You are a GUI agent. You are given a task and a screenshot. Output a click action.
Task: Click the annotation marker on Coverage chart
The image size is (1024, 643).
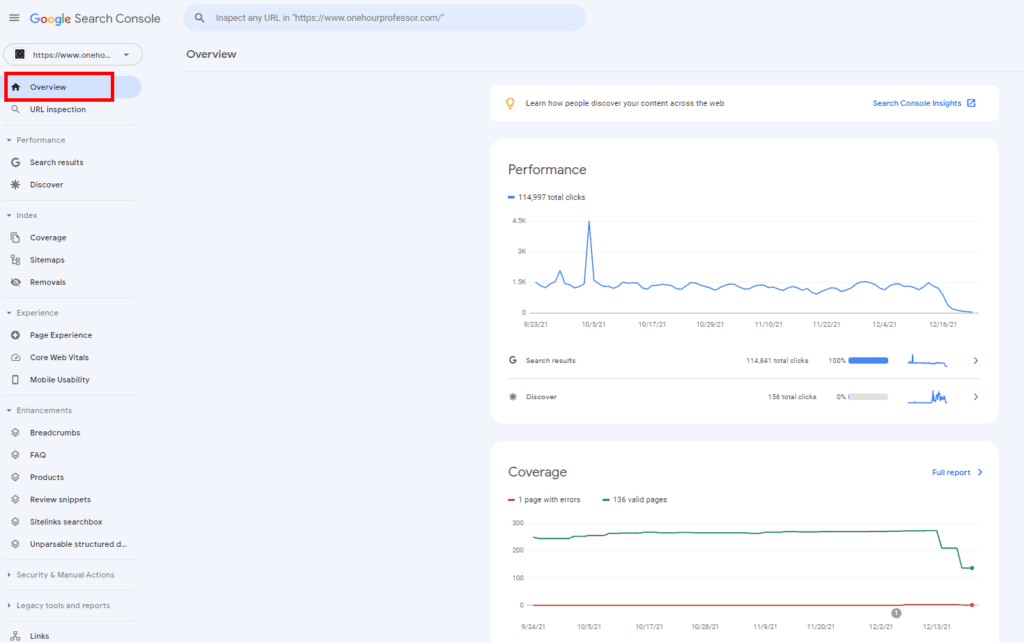[x=896, y=613]
